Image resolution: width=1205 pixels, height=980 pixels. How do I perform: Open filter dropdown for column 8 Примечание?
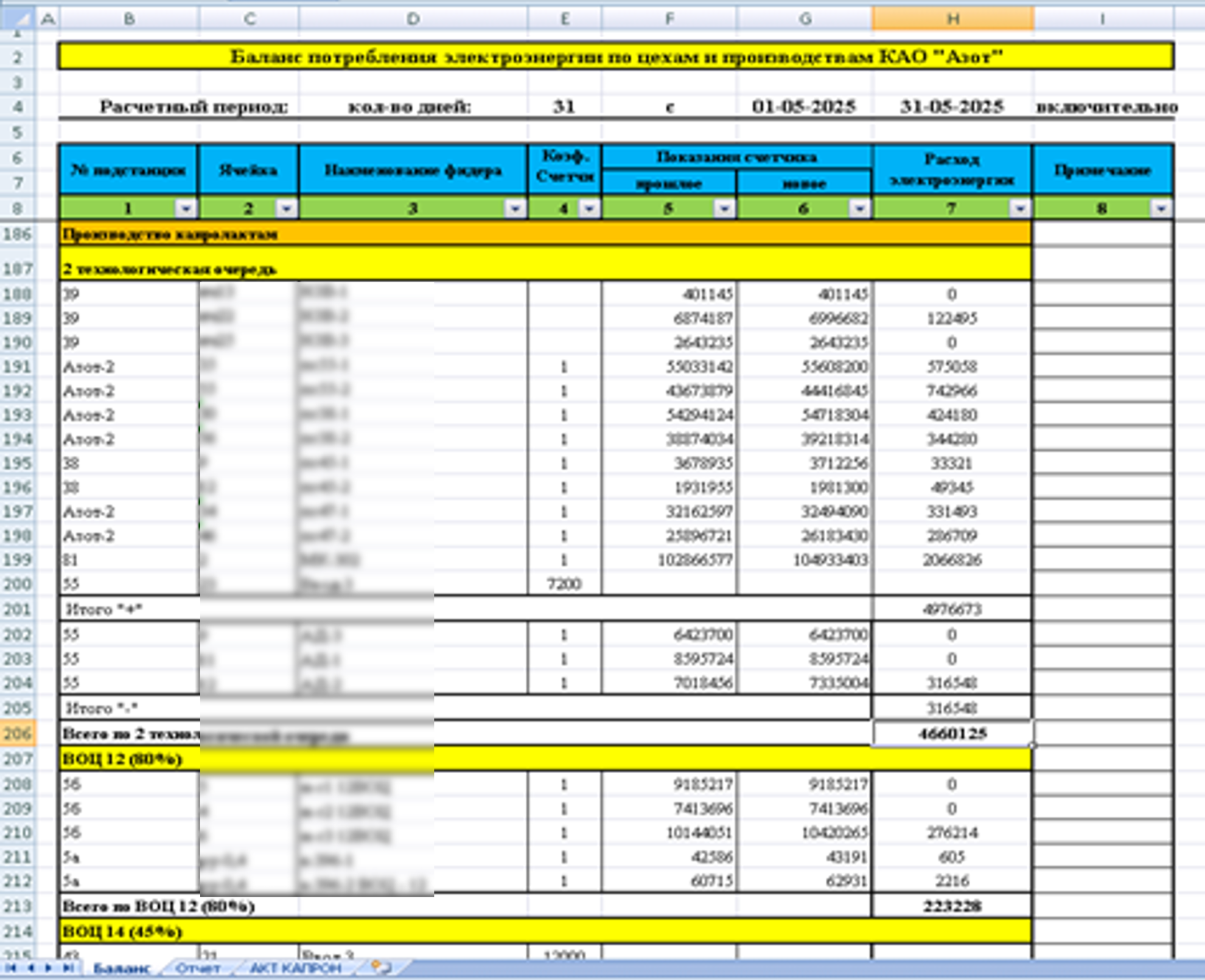tap(1161, 209)
